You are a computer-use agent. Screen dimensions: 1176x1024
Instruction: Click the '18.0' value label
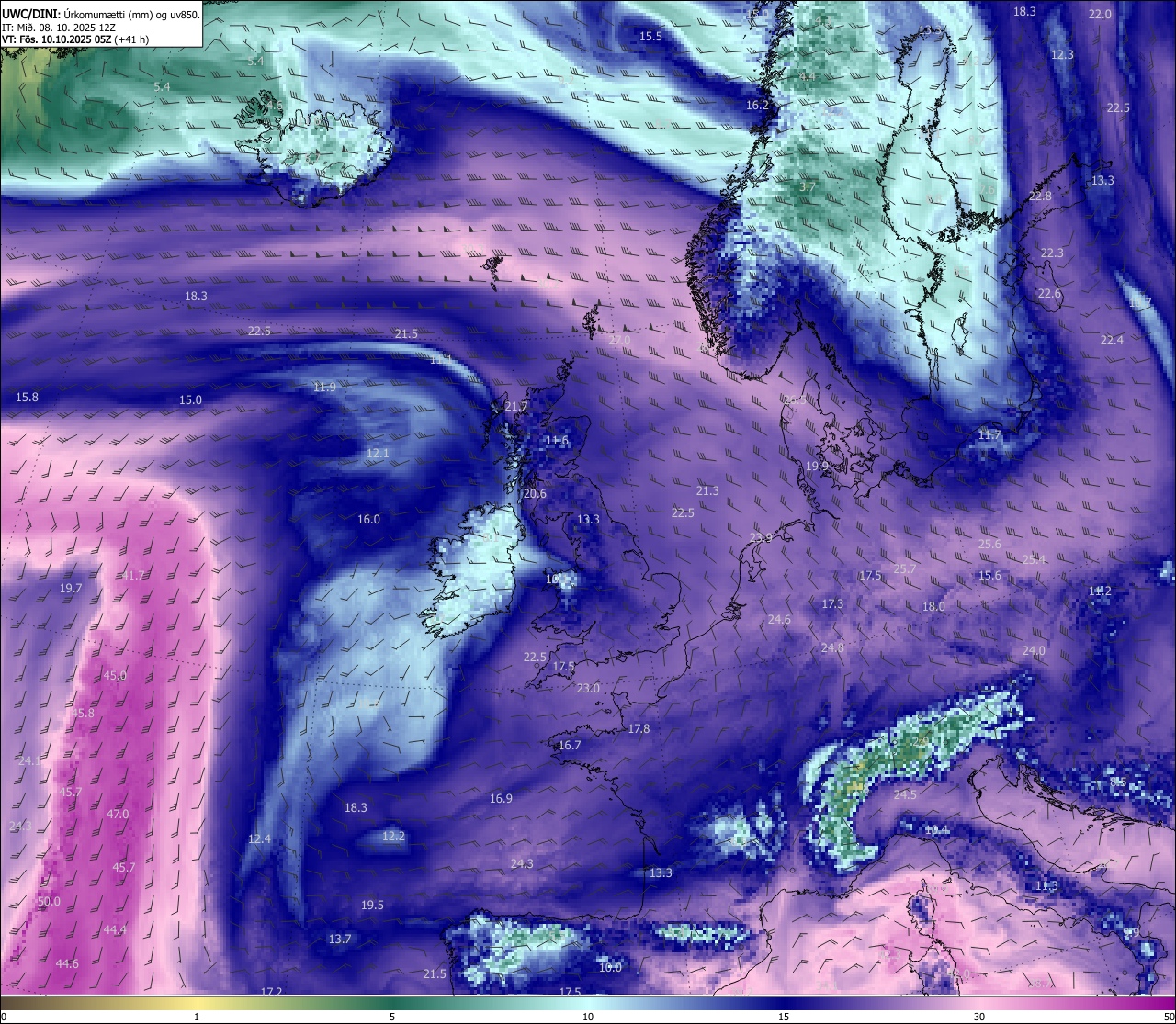click(x=933, y=607)
